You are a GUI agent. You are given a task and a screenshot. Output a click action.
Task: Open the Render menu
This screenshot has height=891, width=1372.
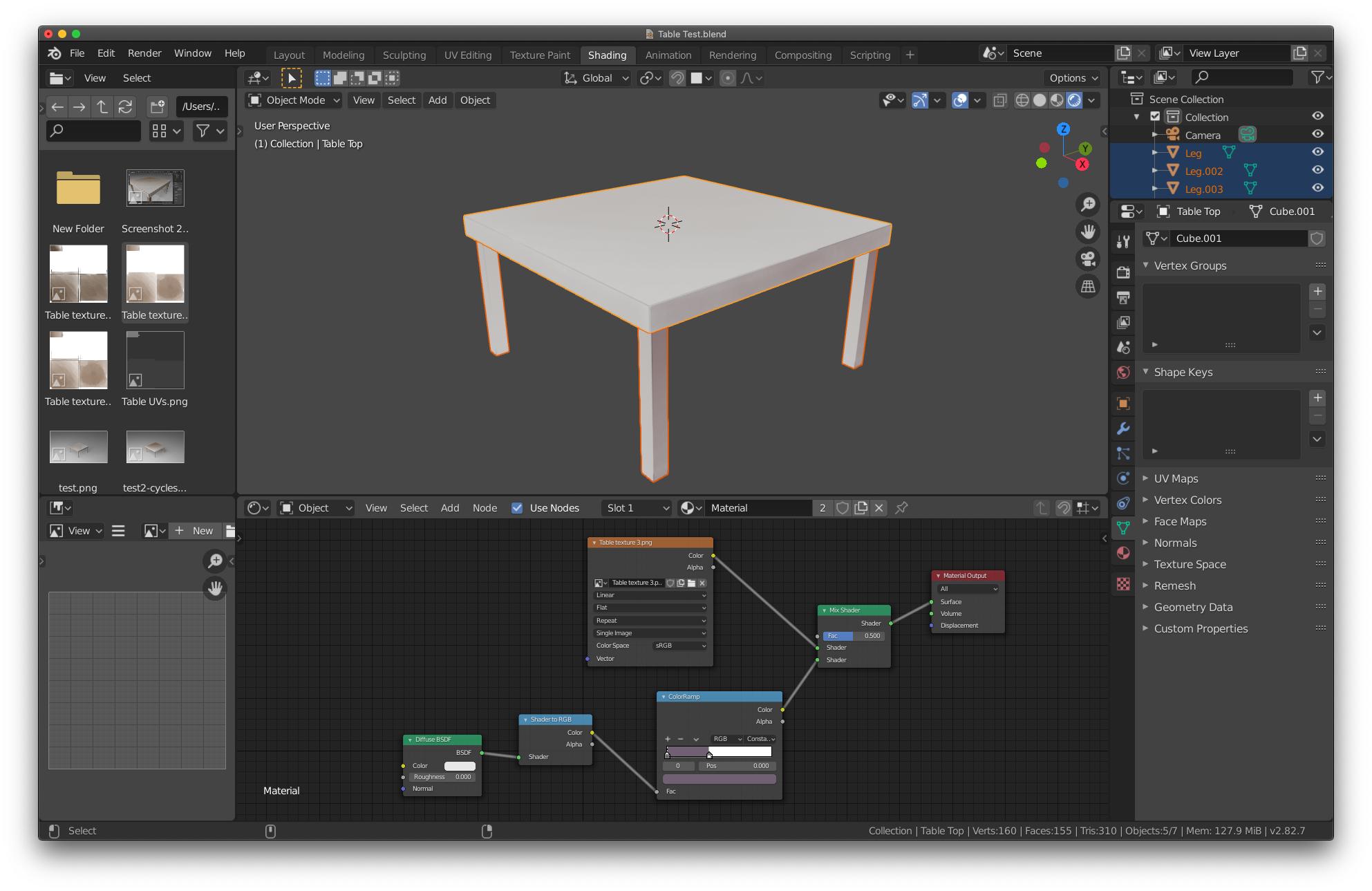click(144, 53)
